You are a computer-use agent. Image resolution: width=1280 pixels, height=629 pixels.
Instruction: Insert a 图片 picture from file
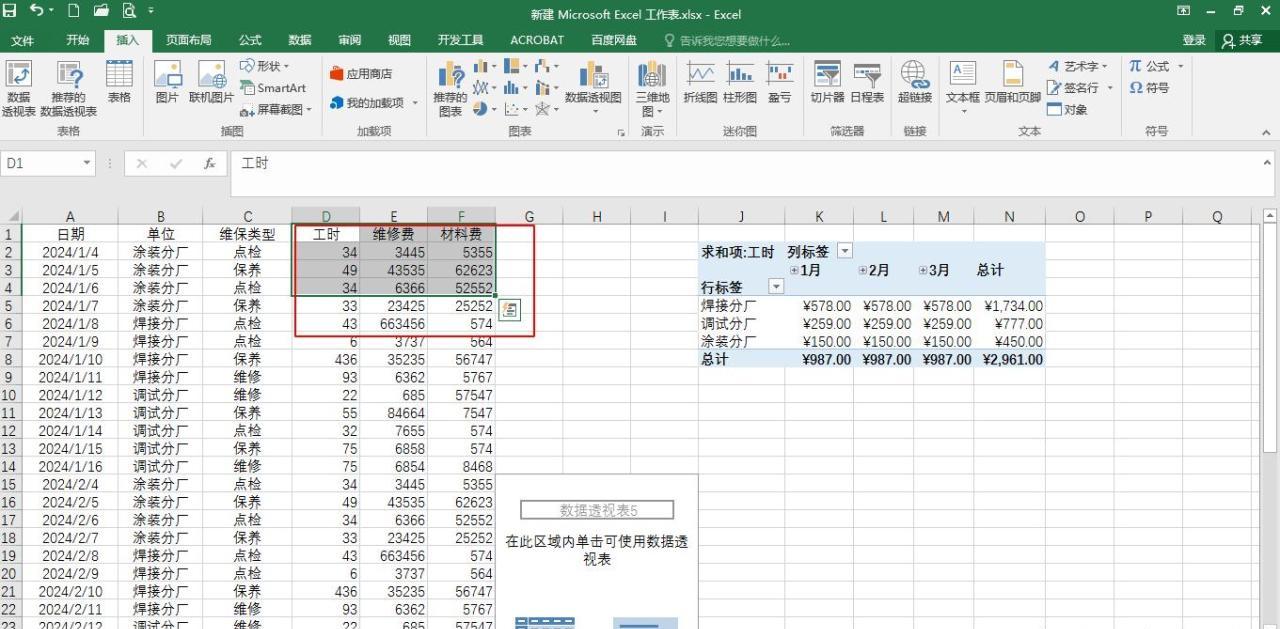(167, 82)
